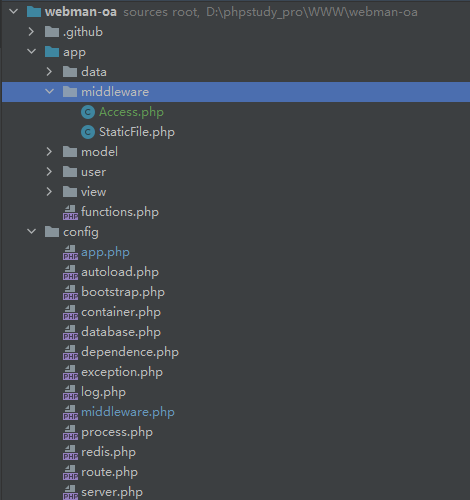The width and height of the screenshot is (470, 500).
Task: Click the StaticFile.php class icon
Action: point(88,132)
